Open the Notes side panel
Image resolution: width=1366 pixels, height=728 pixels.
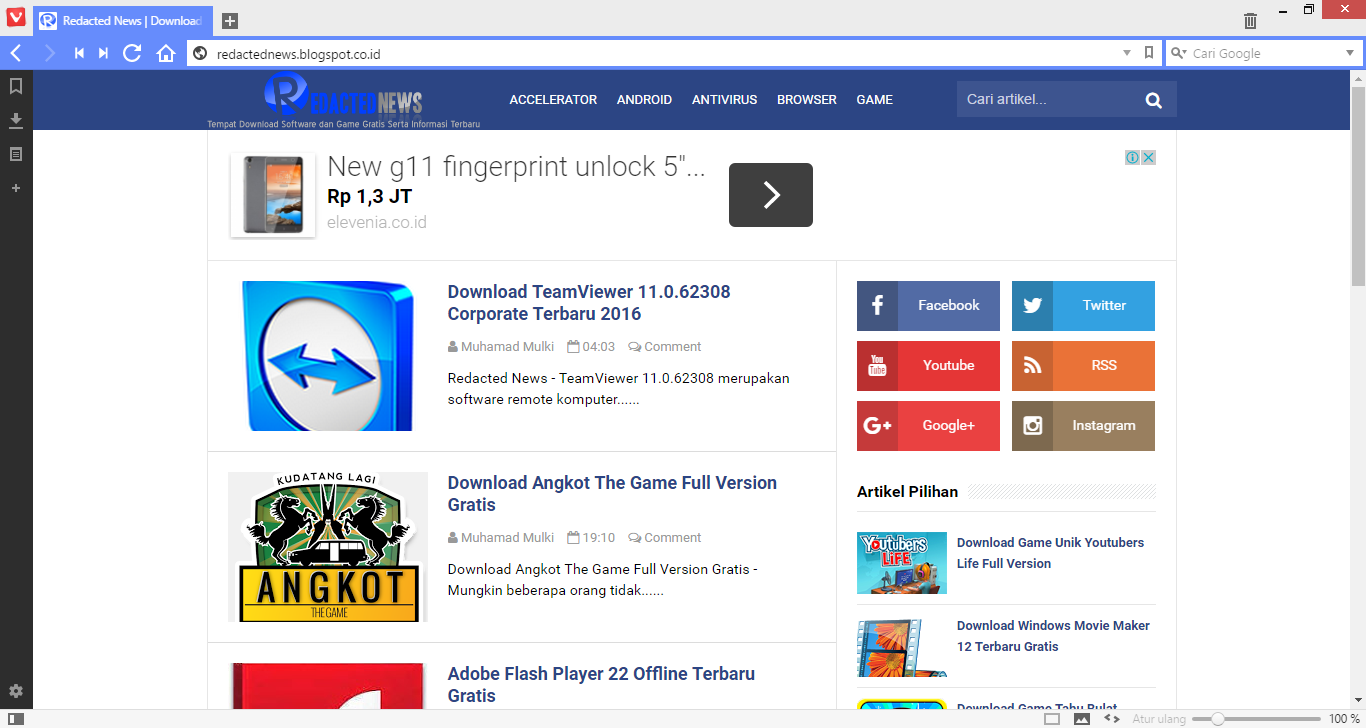pos(16,154)
